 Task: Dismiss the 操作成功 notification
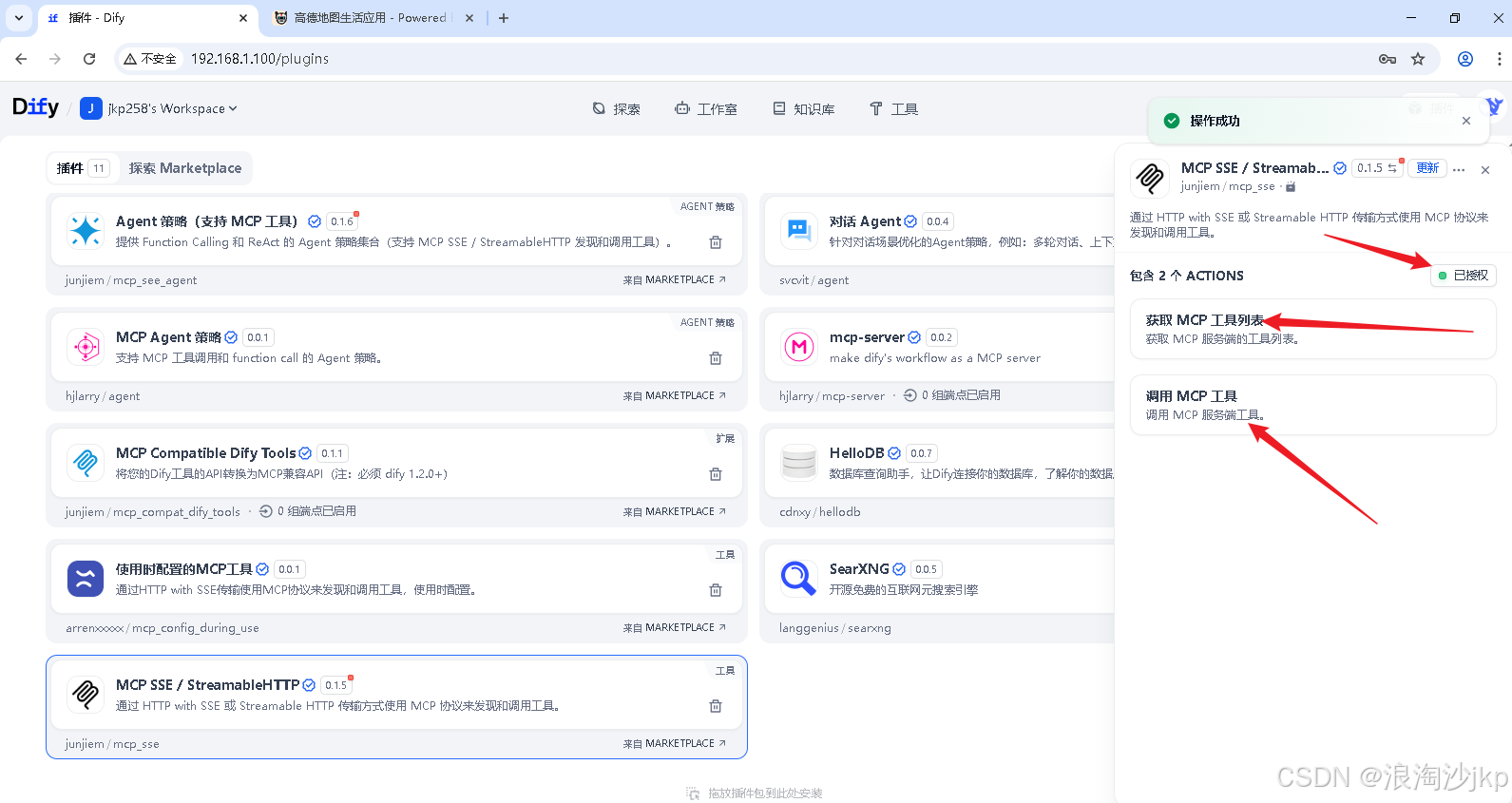1466,121
